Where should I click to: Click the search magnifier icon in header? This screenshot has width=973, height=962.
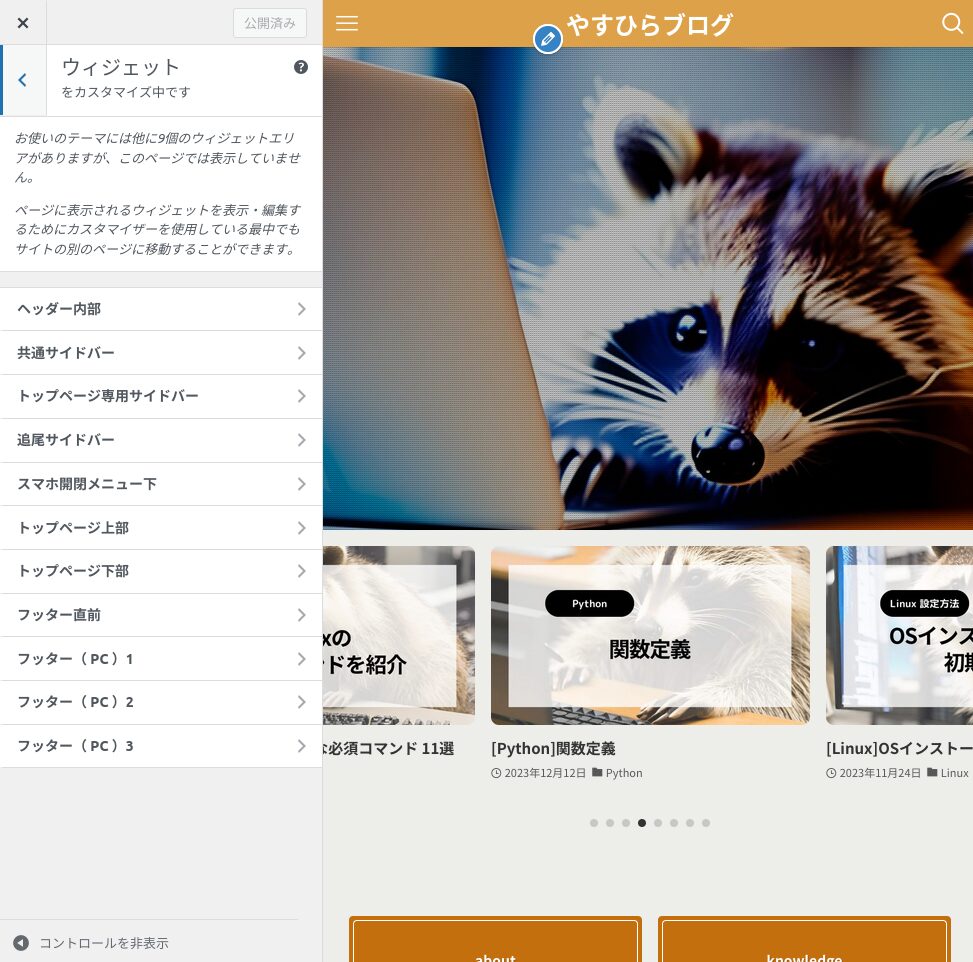952,24
